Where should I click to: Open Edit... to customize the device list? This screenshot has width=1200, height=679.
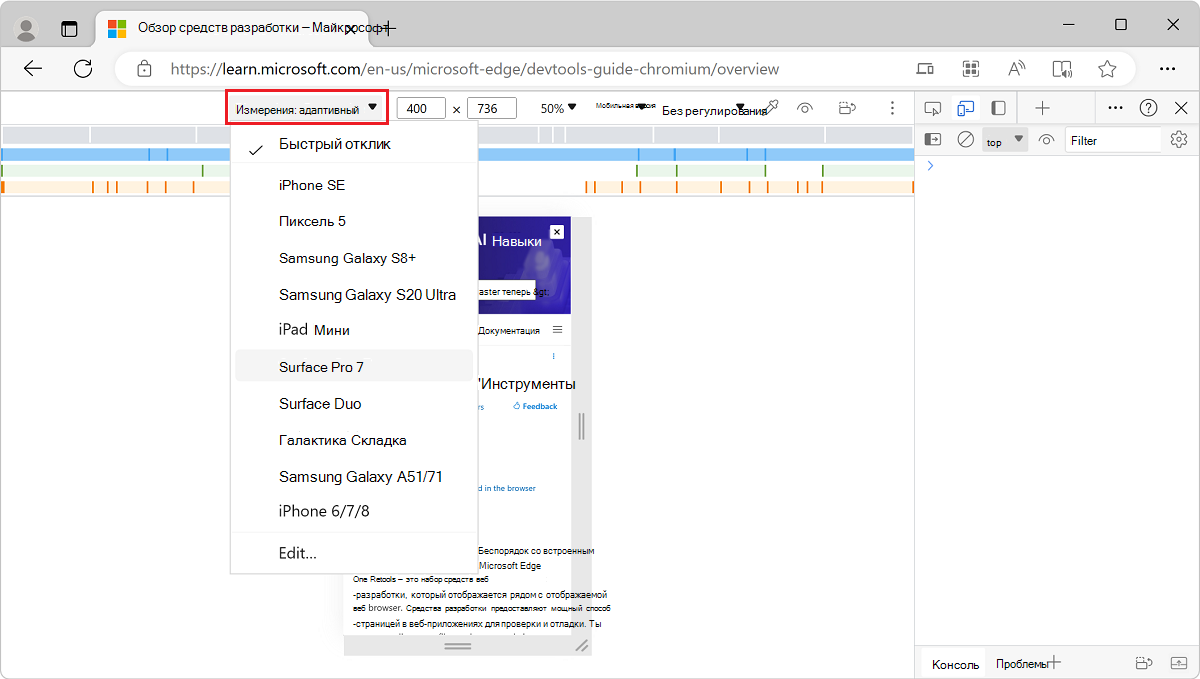[354, 553]
